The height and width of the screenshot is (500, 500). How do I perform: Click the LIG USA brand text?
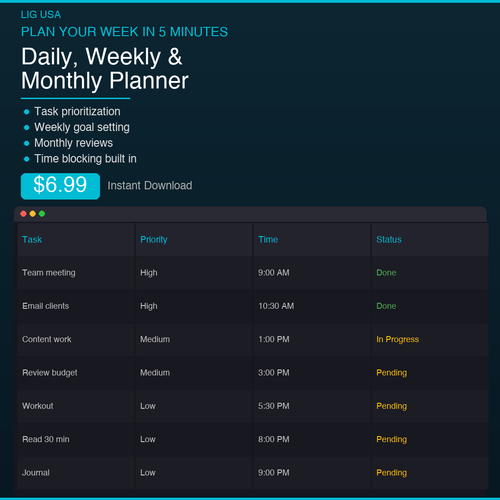tap(41, 15)
